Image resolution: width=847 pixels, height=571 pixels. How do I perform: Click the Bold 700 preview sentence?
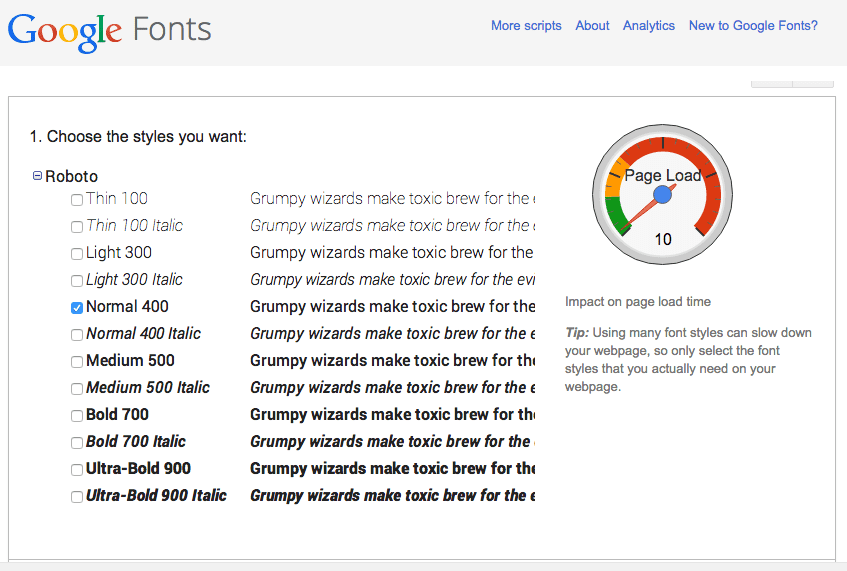(x=393, y=415)
